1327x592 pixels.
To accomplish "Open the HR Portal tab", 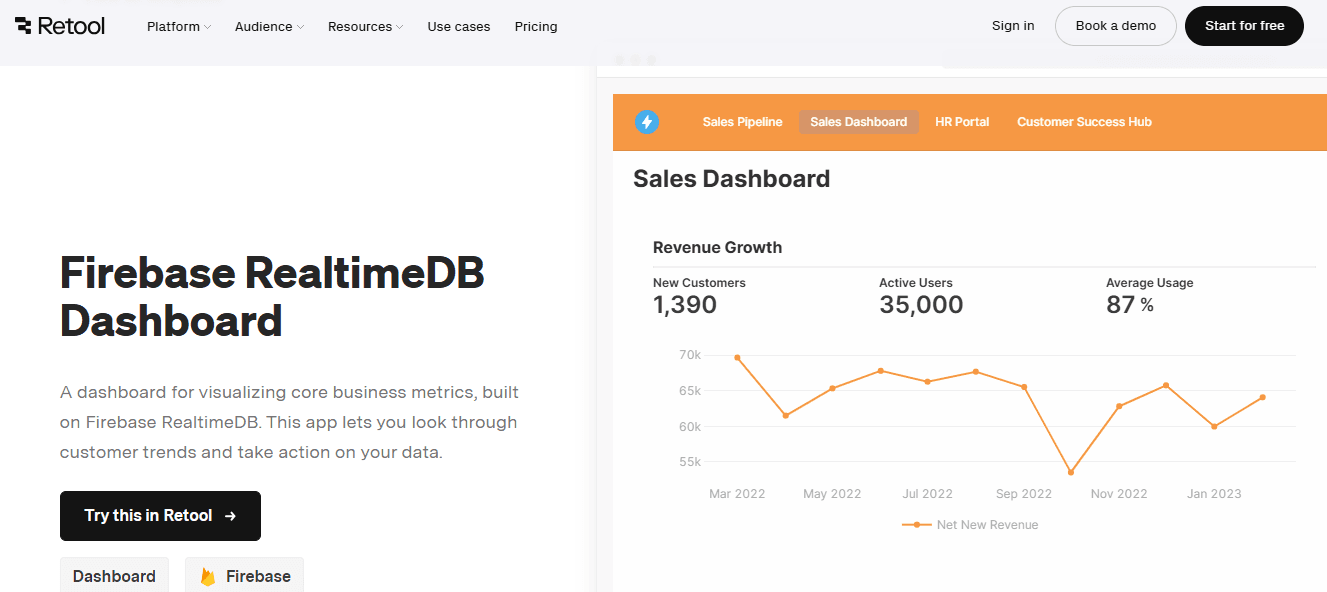I will (x=962, y=122).
